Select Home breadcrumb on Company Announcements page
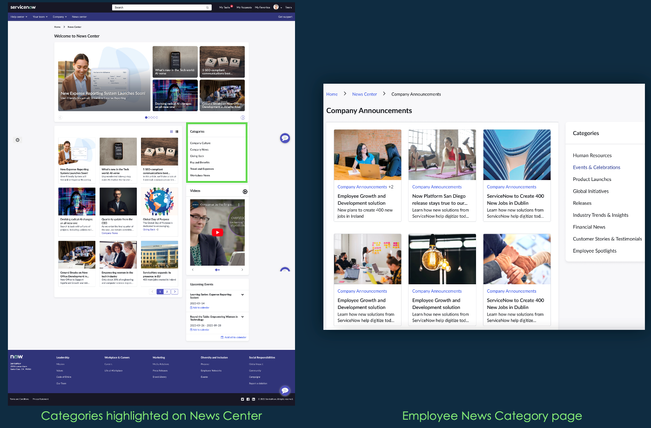The height and width of the screenshot is (428, 651). 332,94
